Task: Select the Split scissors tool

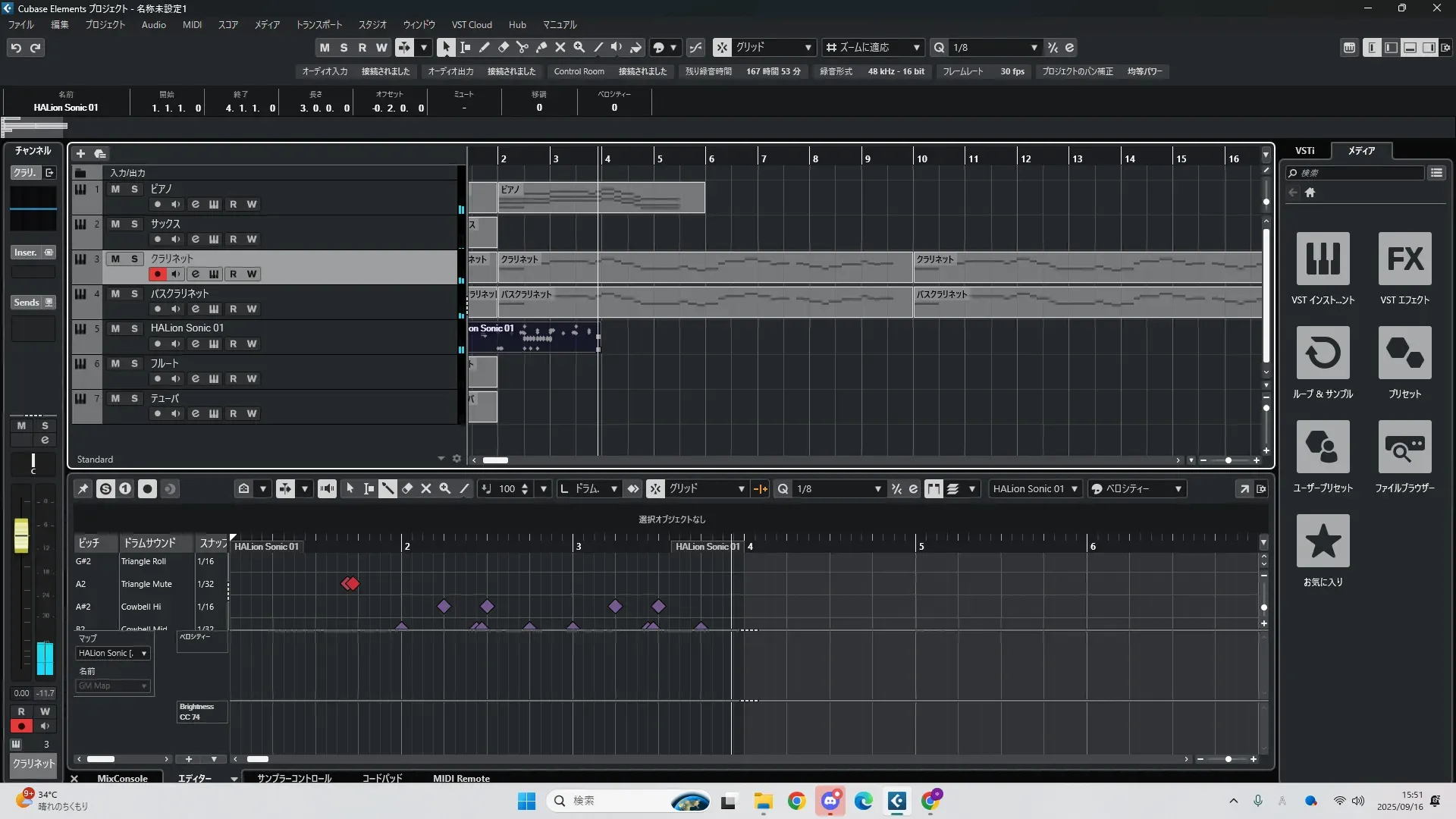Action: [522, 47]
